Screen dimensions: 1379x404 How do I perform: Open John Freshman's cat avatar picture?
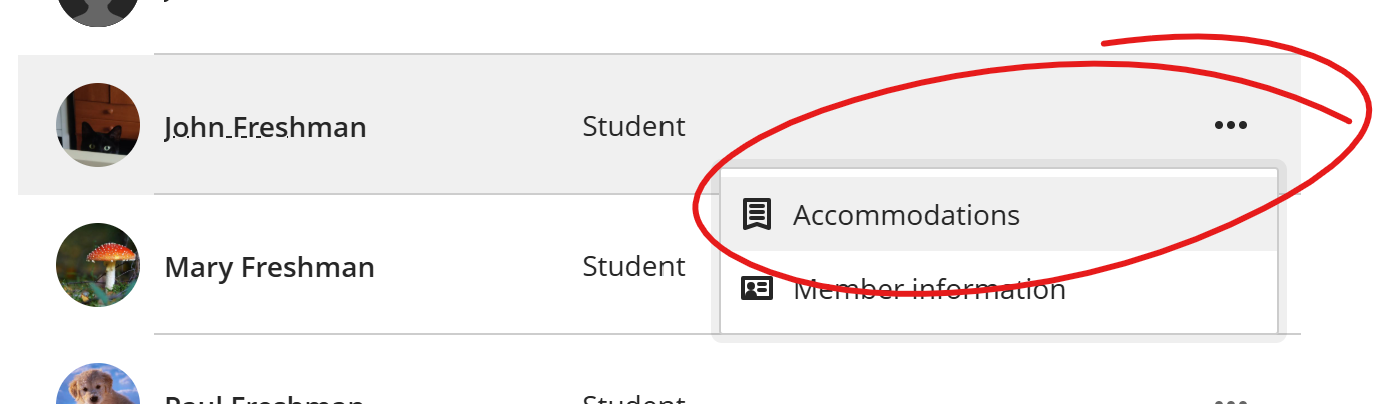pyautogui.click(x=97, y=125)
